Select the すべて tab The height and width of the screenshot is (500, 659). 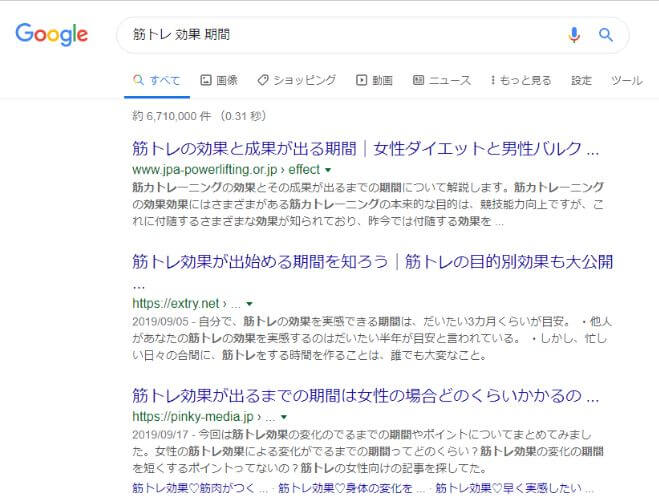point(157,80)
